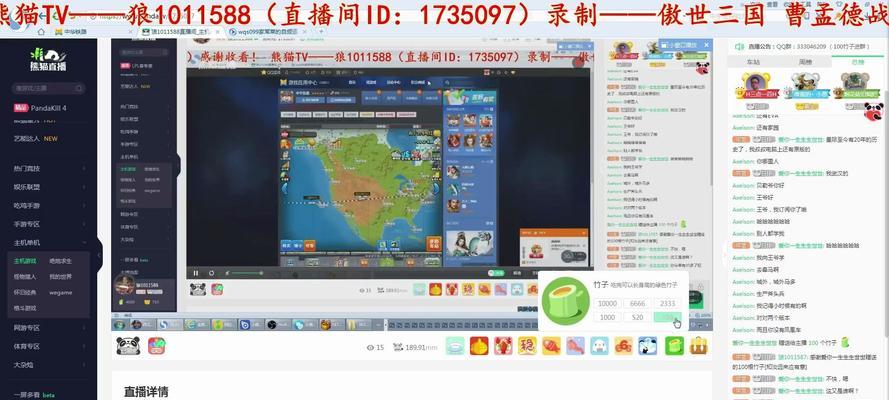The height and width of the screenshot is (400, 889).
Task: Expand the 网游专区 category
Action: (x=49, y=328)
